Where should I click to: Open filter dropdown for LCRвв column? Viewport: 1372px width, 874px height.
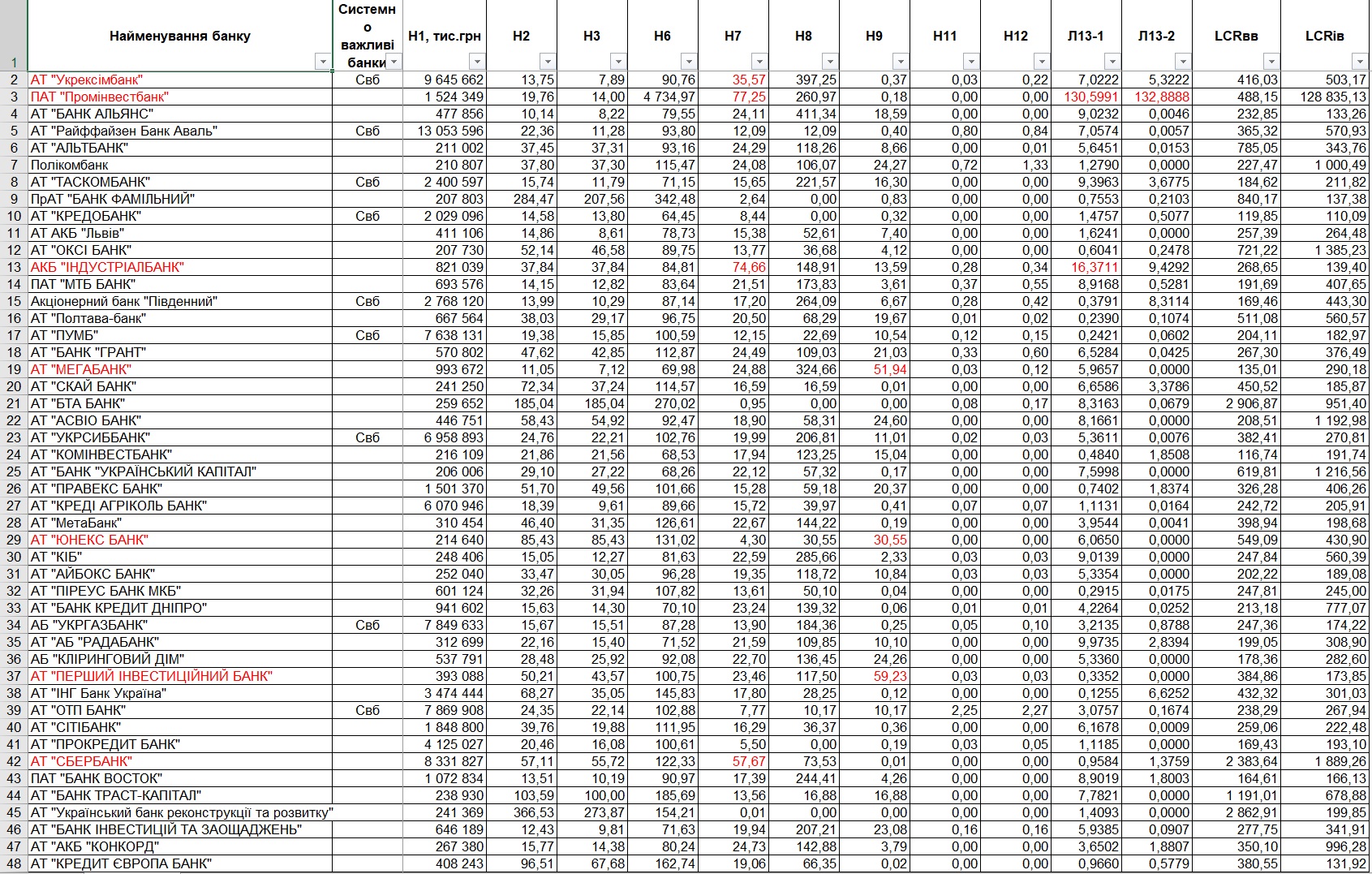tap(1271, 62)
